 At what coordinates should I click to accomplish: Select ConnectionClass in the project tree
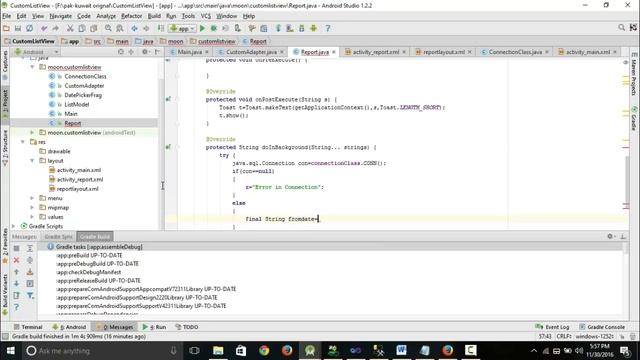[85, 76]
